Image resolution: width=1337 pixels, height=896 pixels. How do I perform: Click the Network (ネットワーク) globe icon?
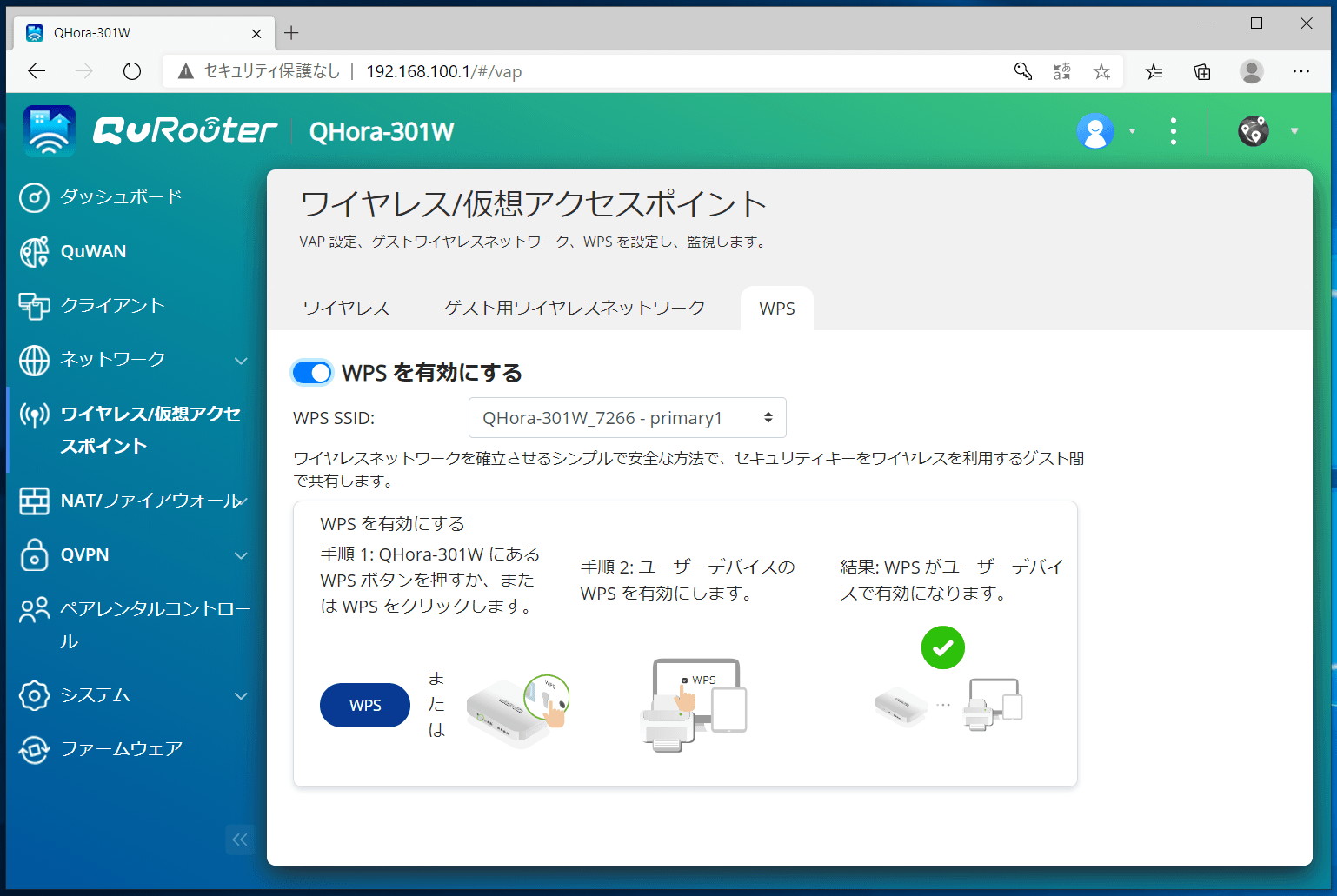point(34,360)
